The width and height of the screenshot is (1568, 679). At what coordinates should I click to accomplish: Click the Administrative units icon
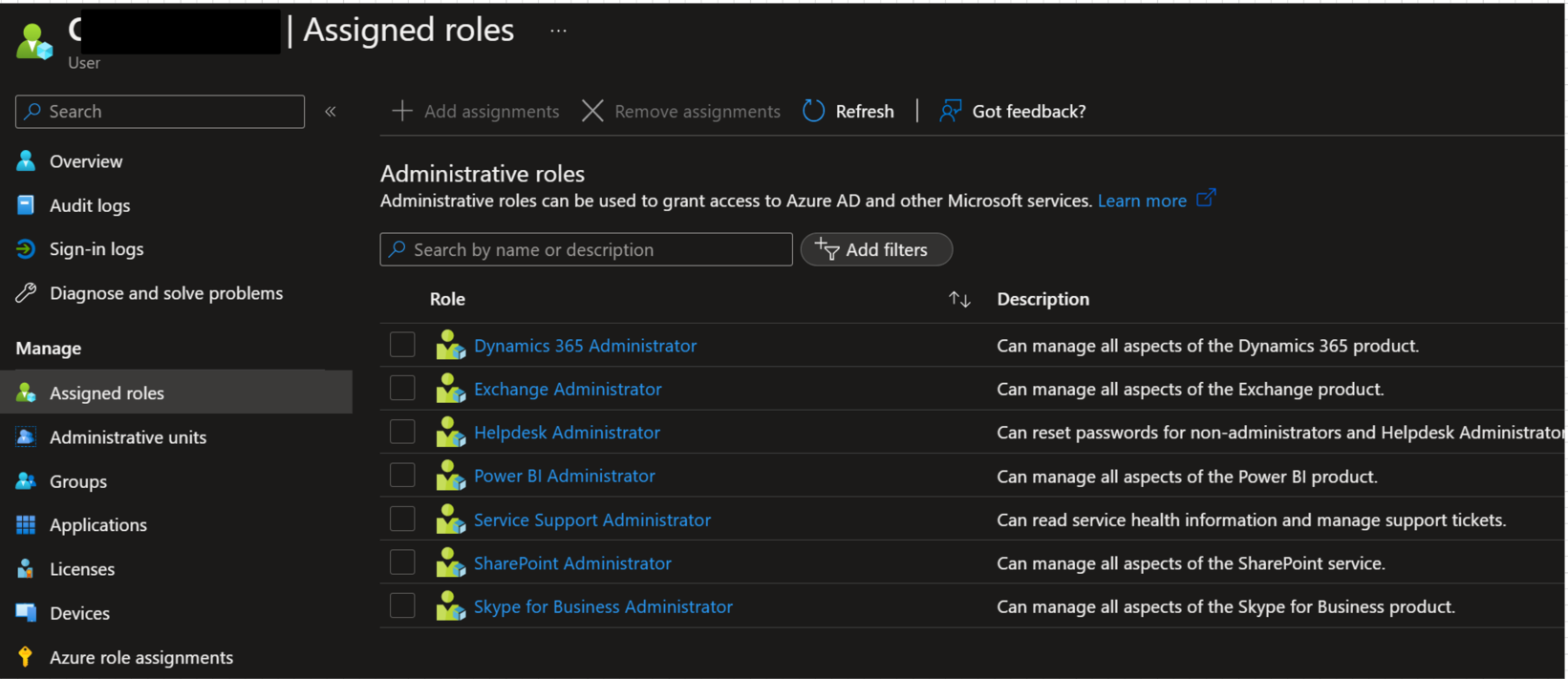tap(26, 436)
